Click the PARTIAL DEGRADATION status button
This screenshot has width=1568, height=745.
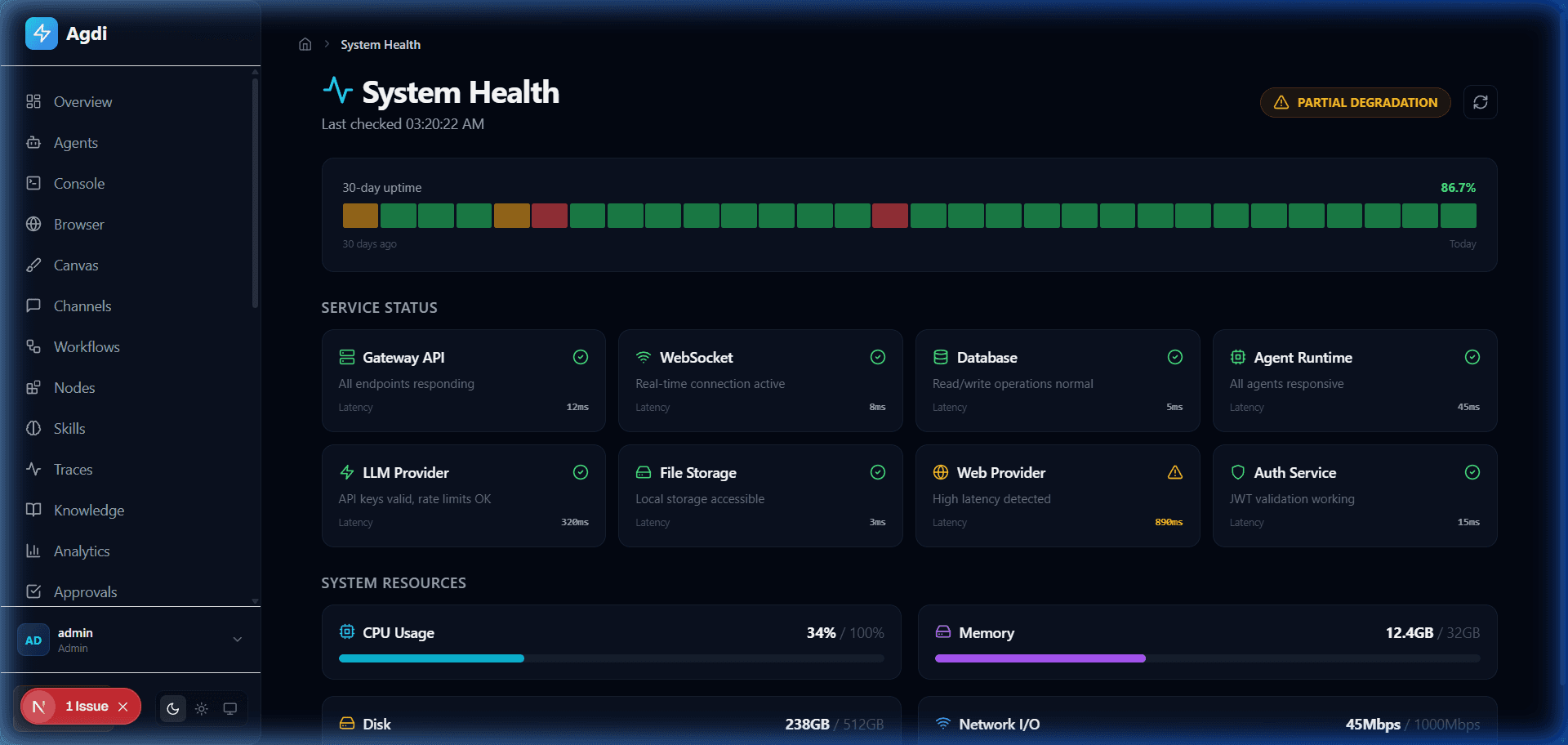tap(1355, 102)
